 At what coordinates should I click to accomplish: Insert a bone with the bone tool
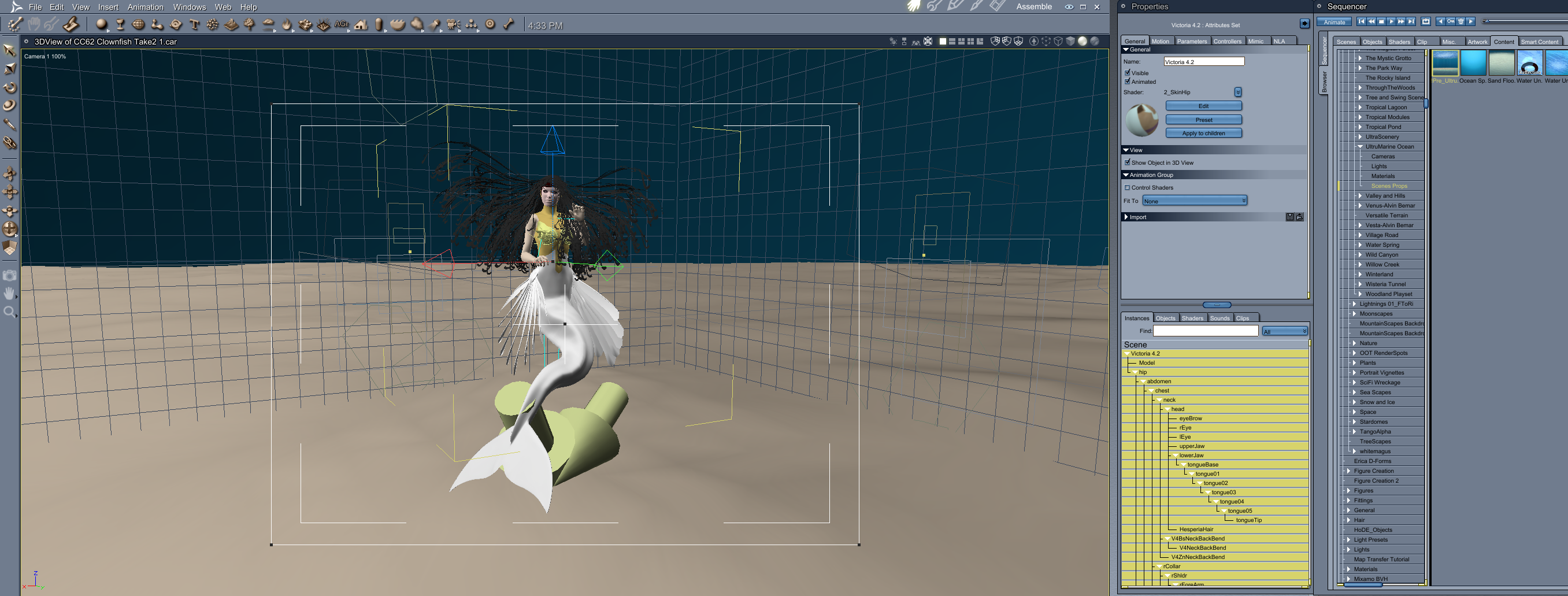coord(509,24)
